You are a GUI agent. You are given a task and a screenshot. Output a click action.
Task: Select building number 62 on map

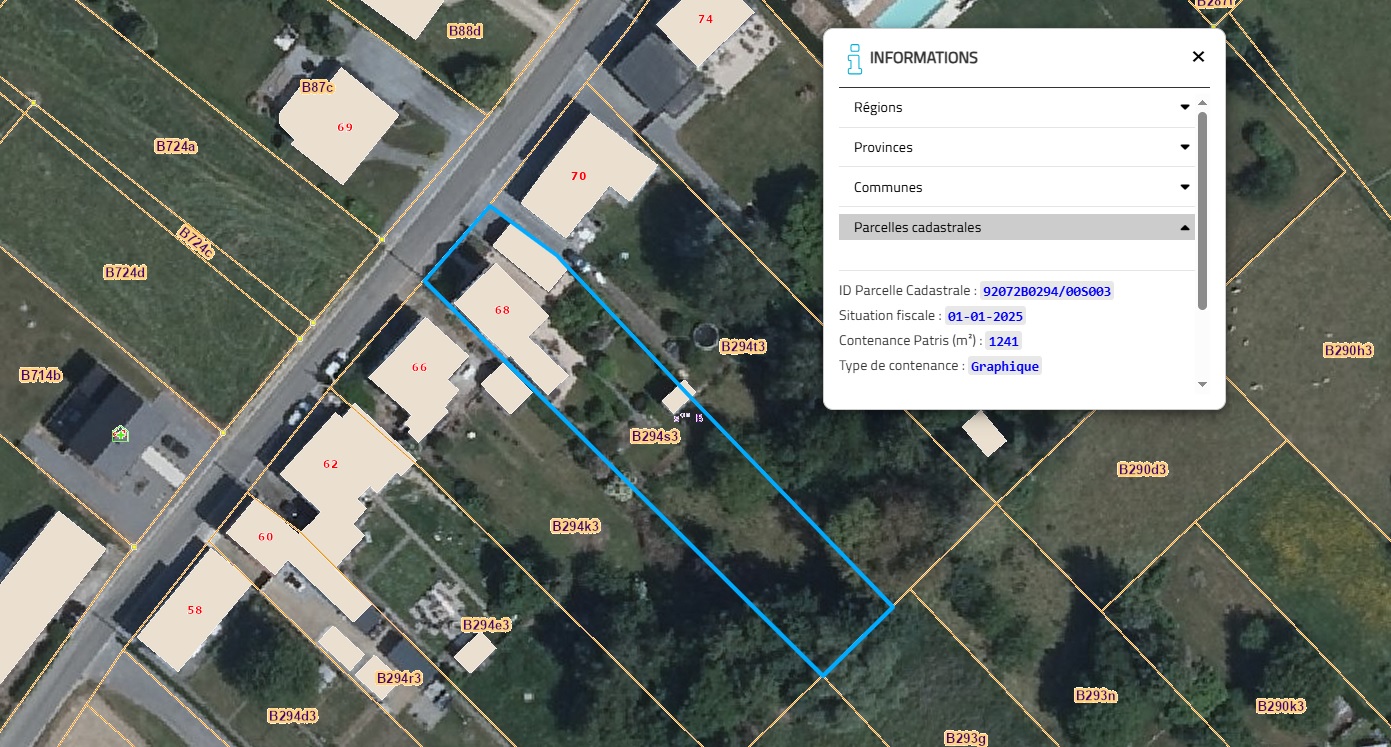point(331,464)
